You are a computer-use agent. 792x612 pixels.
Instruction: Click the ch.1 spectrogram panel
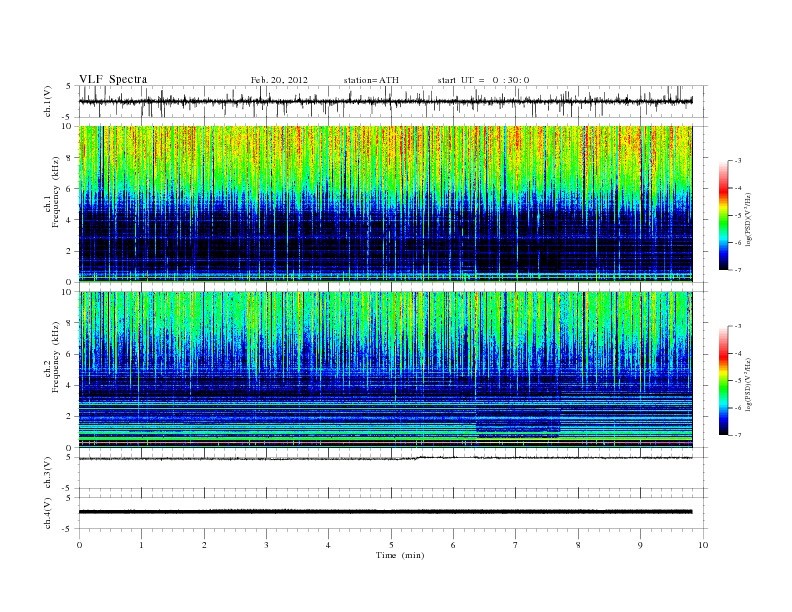(x=385, y=204)
